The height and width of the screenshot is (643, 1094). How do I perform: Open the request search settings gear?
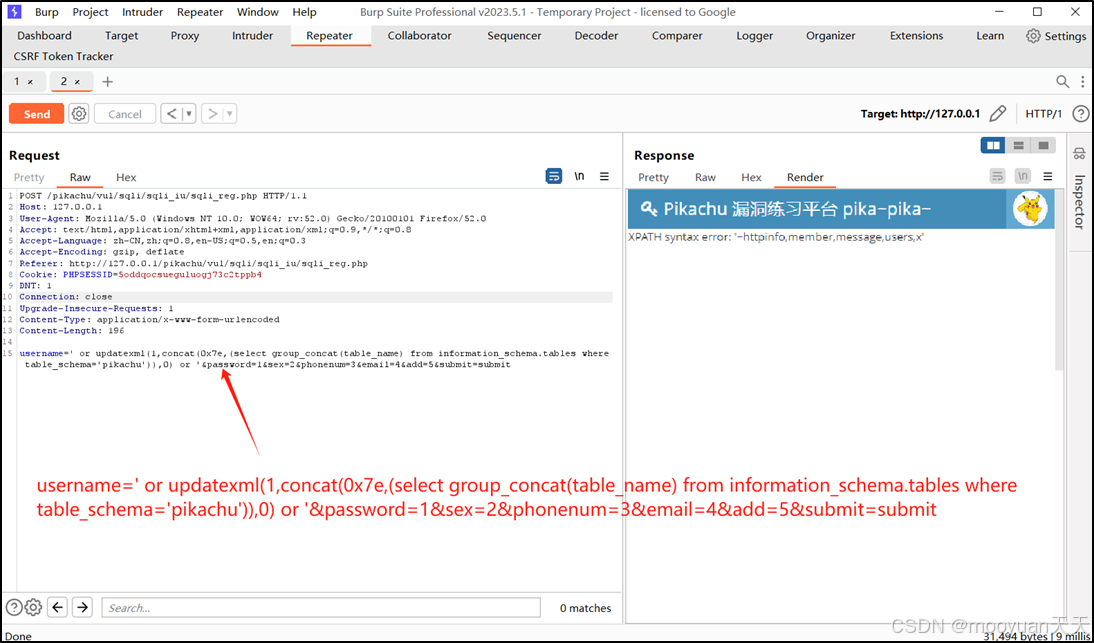[33, 607]
